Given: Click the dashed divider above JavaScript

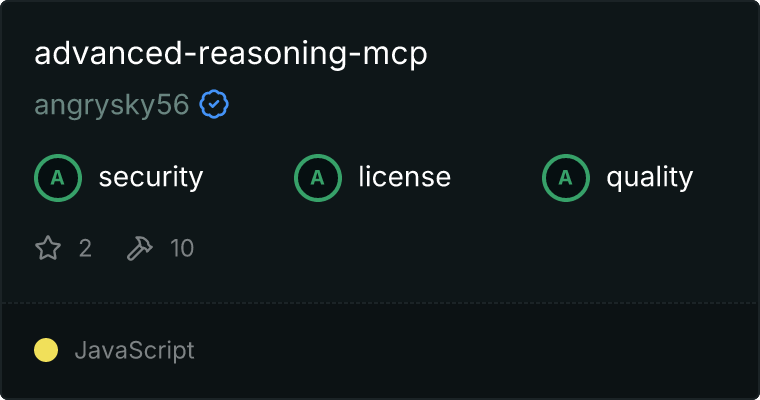Looking at the screenshot, I should 380,303.
